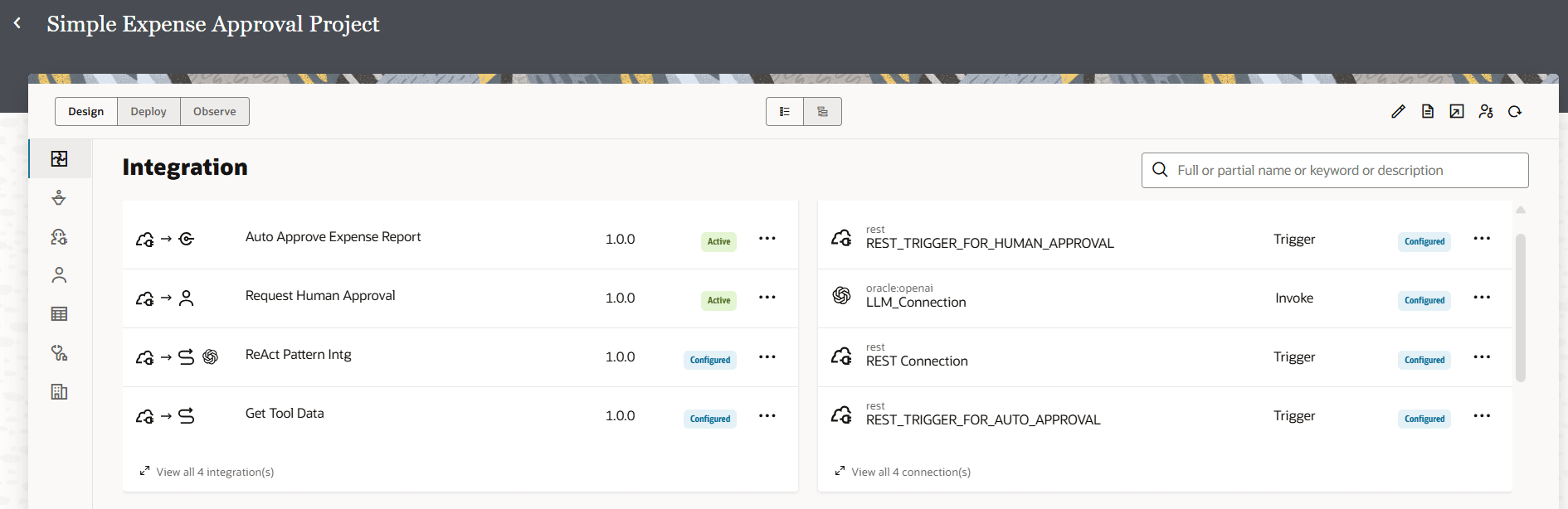Click the pencil Edit project icon

click(1399, 111)
